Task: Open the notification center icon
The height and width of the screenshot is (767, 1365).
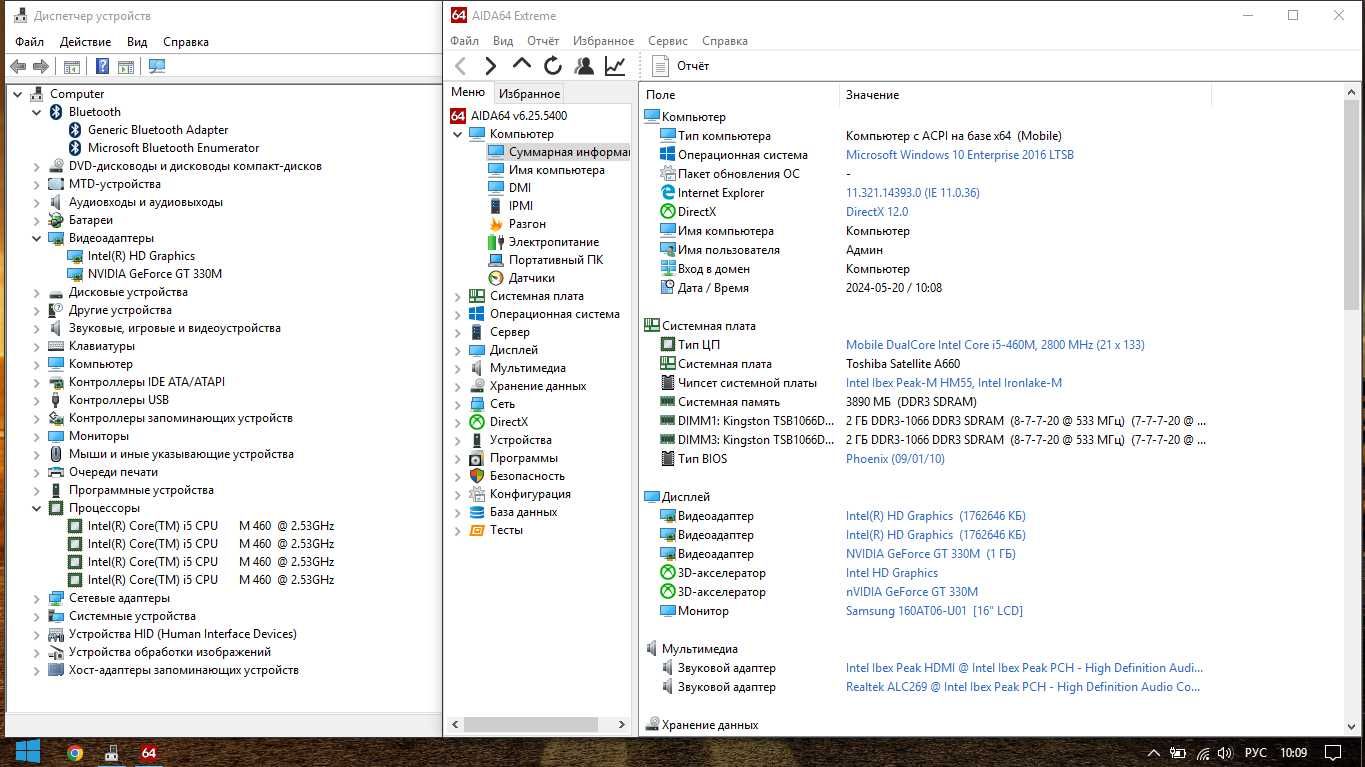Action: point(1333,753)
